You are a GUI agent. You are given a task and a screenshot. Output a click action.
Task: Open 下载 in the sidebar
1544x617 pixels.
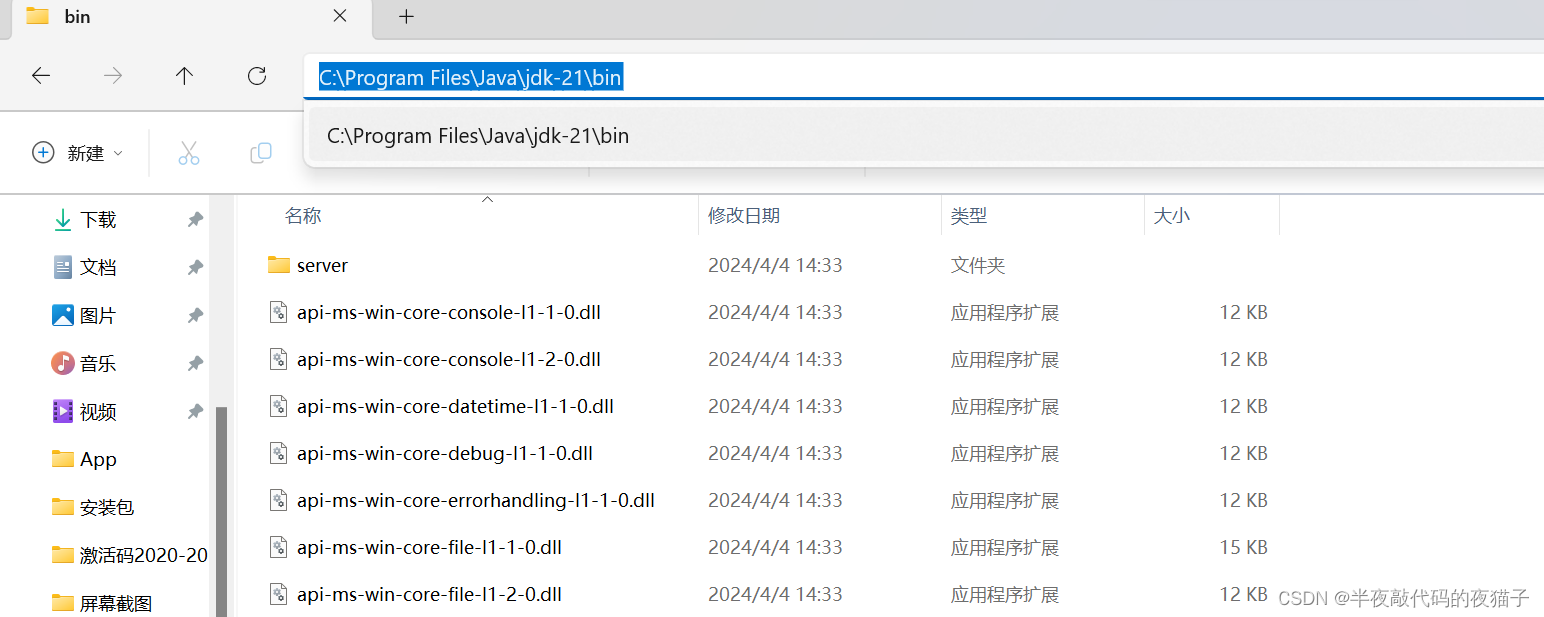click(x=98, y=219)
